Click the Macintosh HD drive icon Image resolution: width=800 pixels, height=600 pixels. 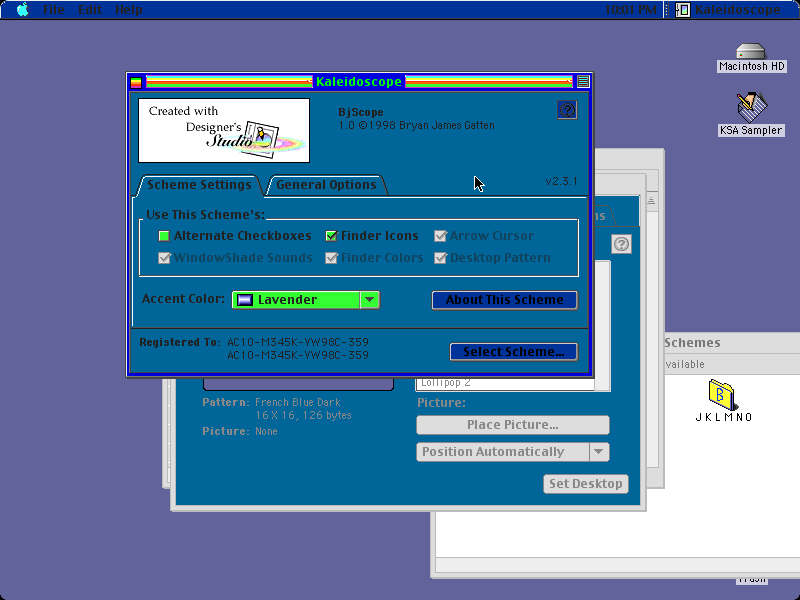pos(751,51)
